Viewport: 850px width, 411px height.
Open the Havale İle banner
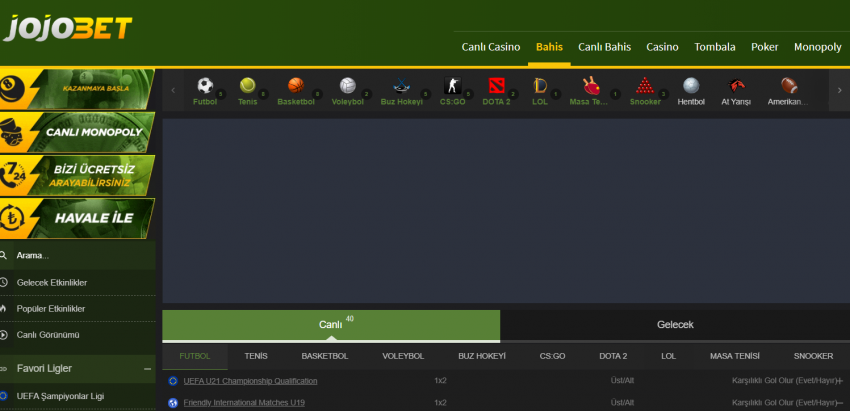pyautogui.click(x=76, y=219)
